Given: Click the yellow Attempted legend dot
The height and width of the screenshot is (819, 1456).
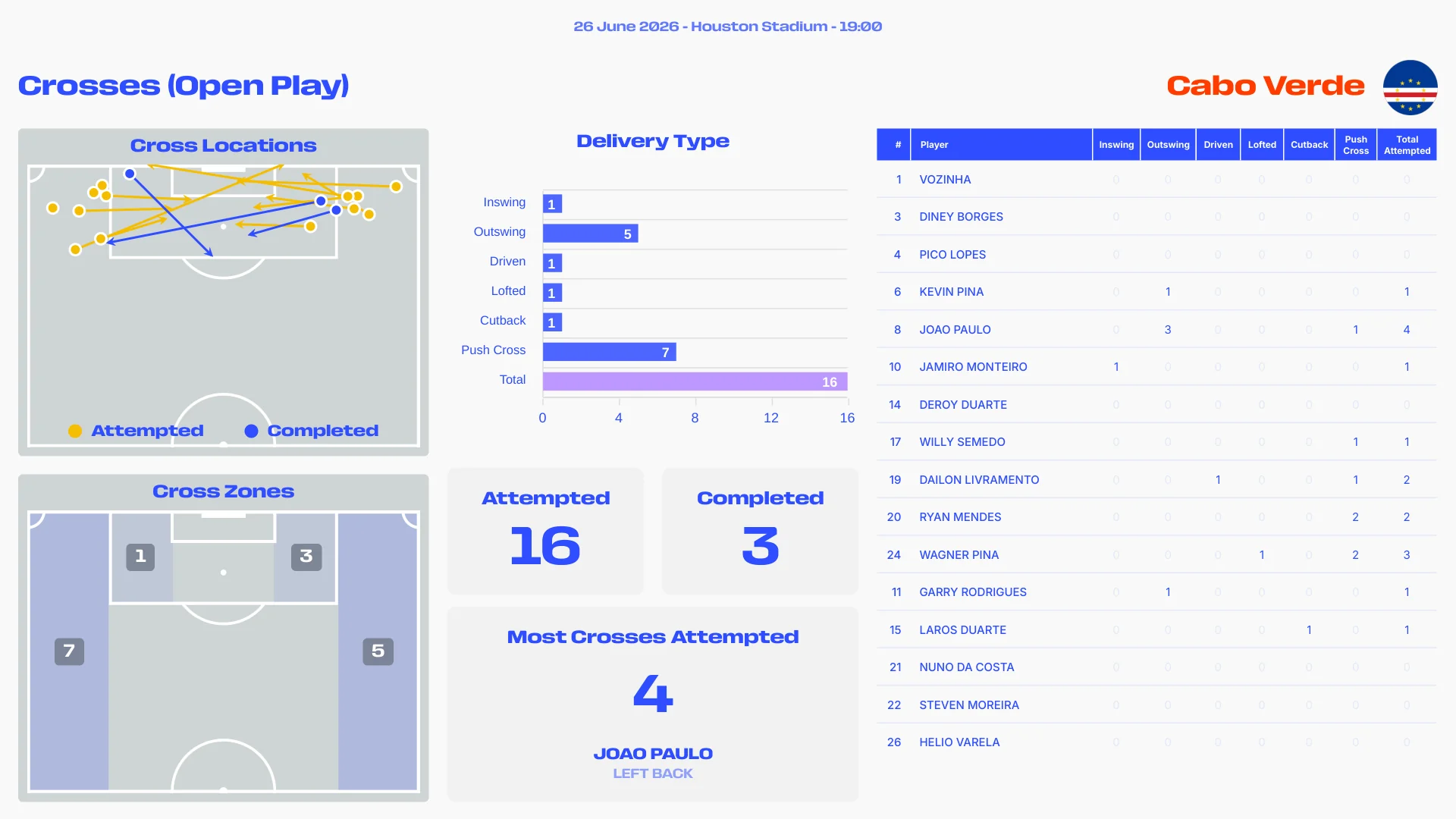Looking at the screenshot, I should pyautogui.click(x=75, y=431).
